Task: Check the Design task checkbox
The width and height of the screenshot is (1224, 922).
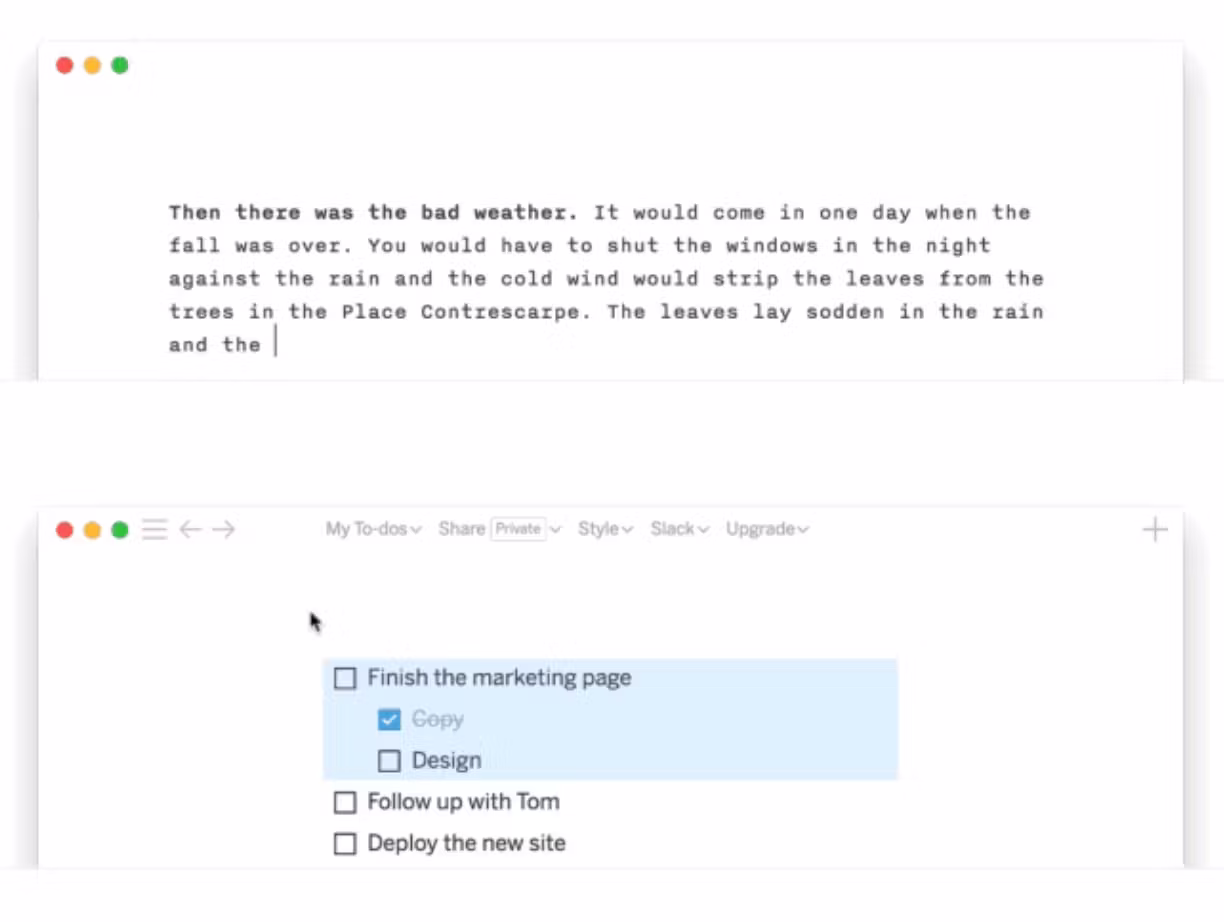Action: (x=389, y=761)
